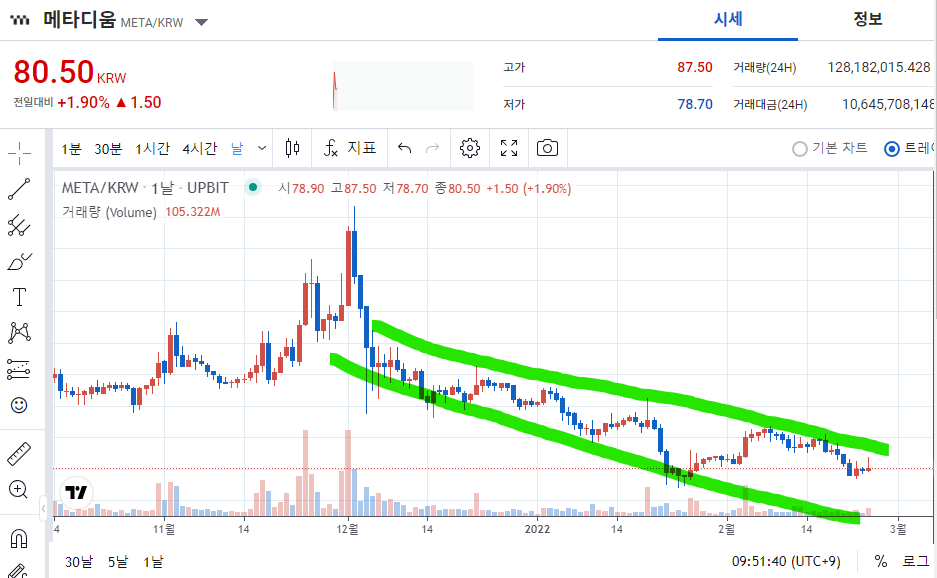Undo the last chart action
Viewport: 937px width, 578px height.
(405, 148)
